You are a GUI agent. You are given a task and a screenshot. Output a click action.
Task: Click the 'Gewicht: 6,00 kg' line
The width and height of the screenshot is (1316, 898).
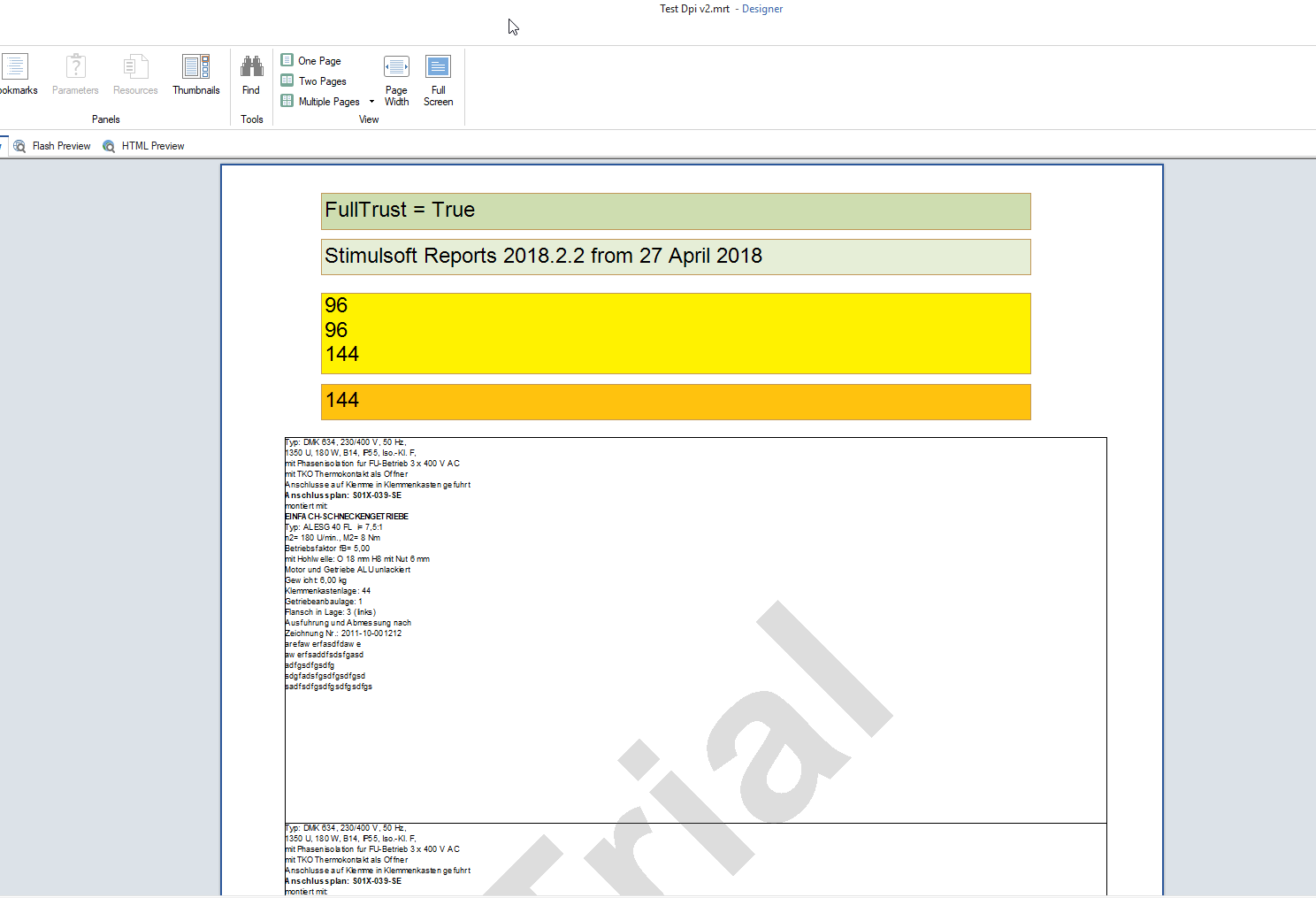tap(316, 580)
